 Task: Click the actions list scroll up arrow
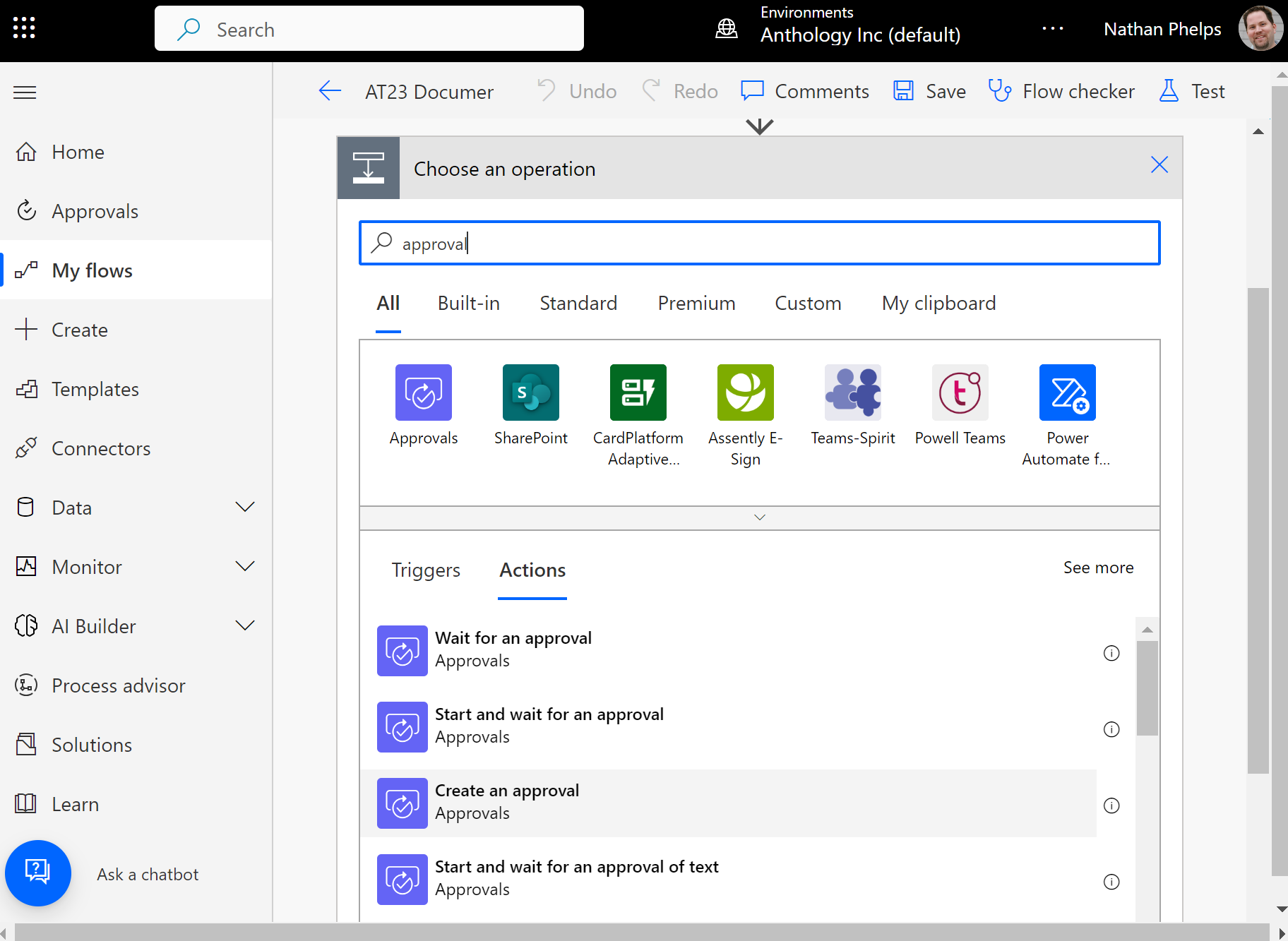pyautogui.click(x=1147, y=629)
